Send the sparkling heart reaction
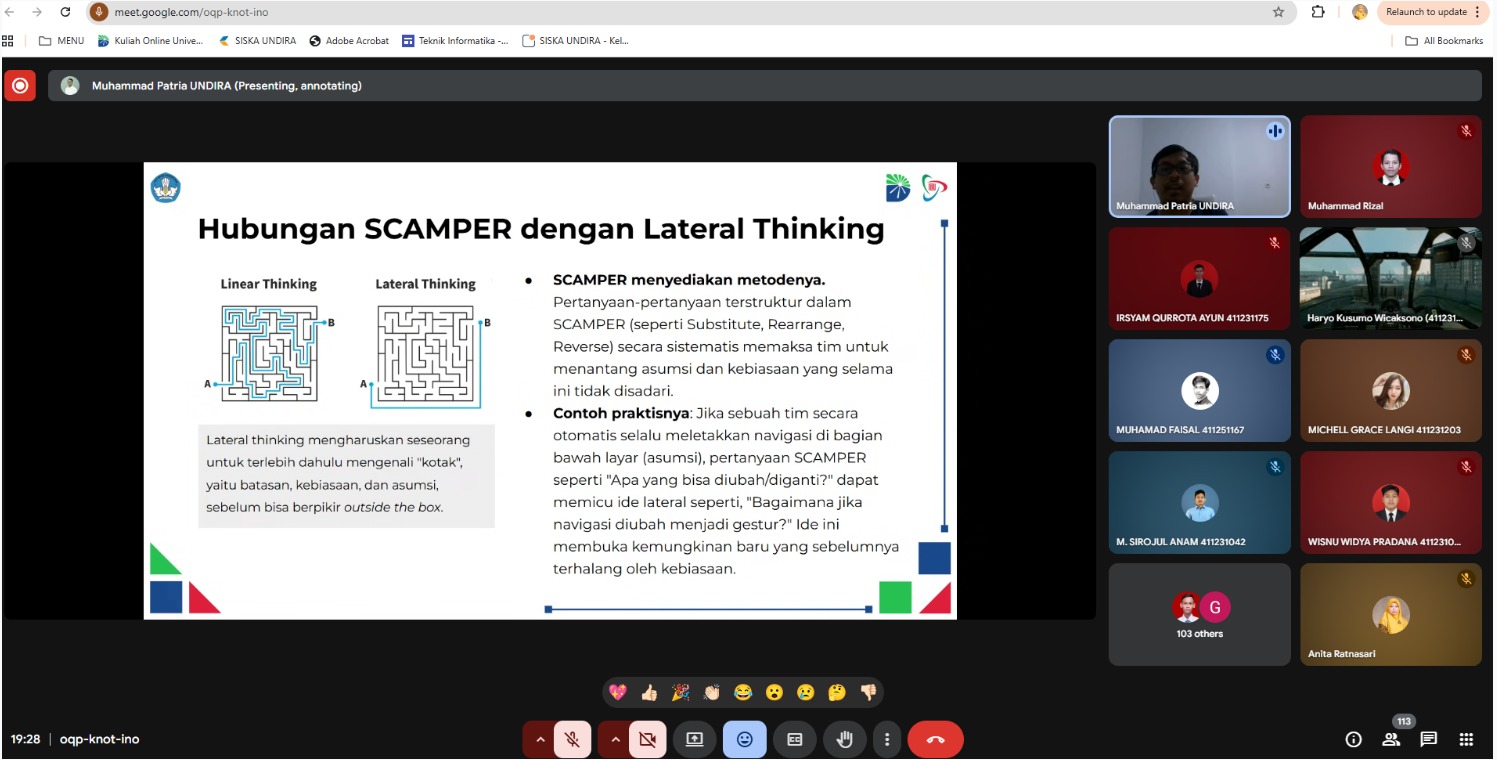1497x760 pixels. click(618, 692)
